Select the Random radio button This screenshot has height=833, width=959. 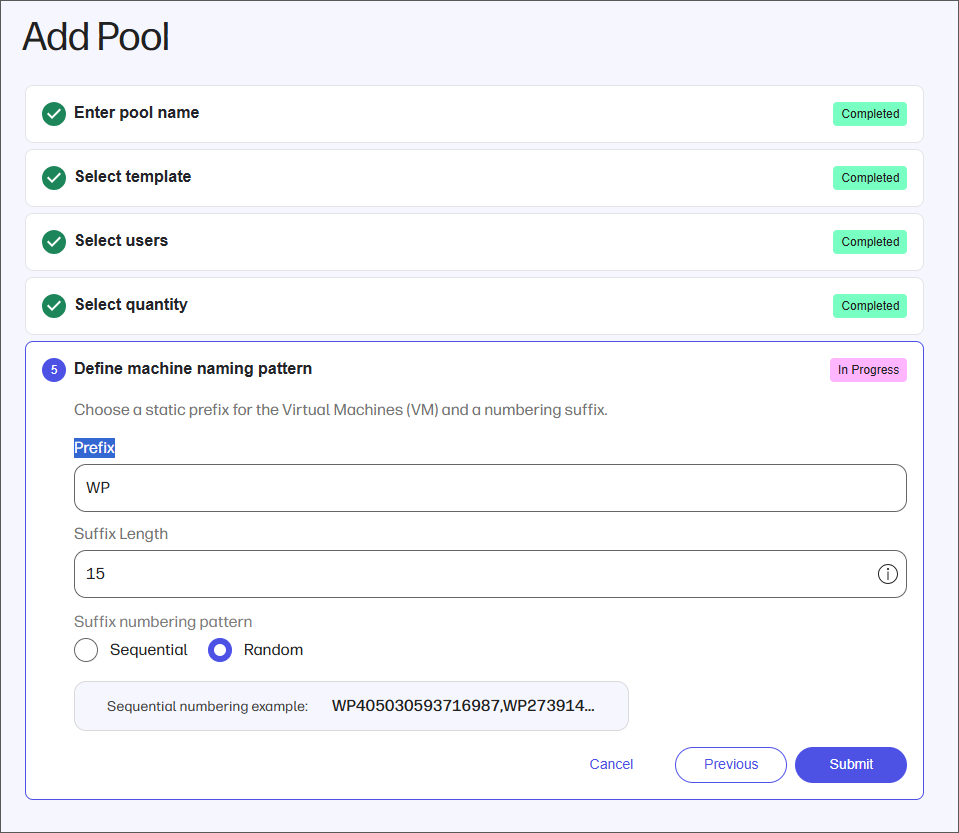pos(220,650)
